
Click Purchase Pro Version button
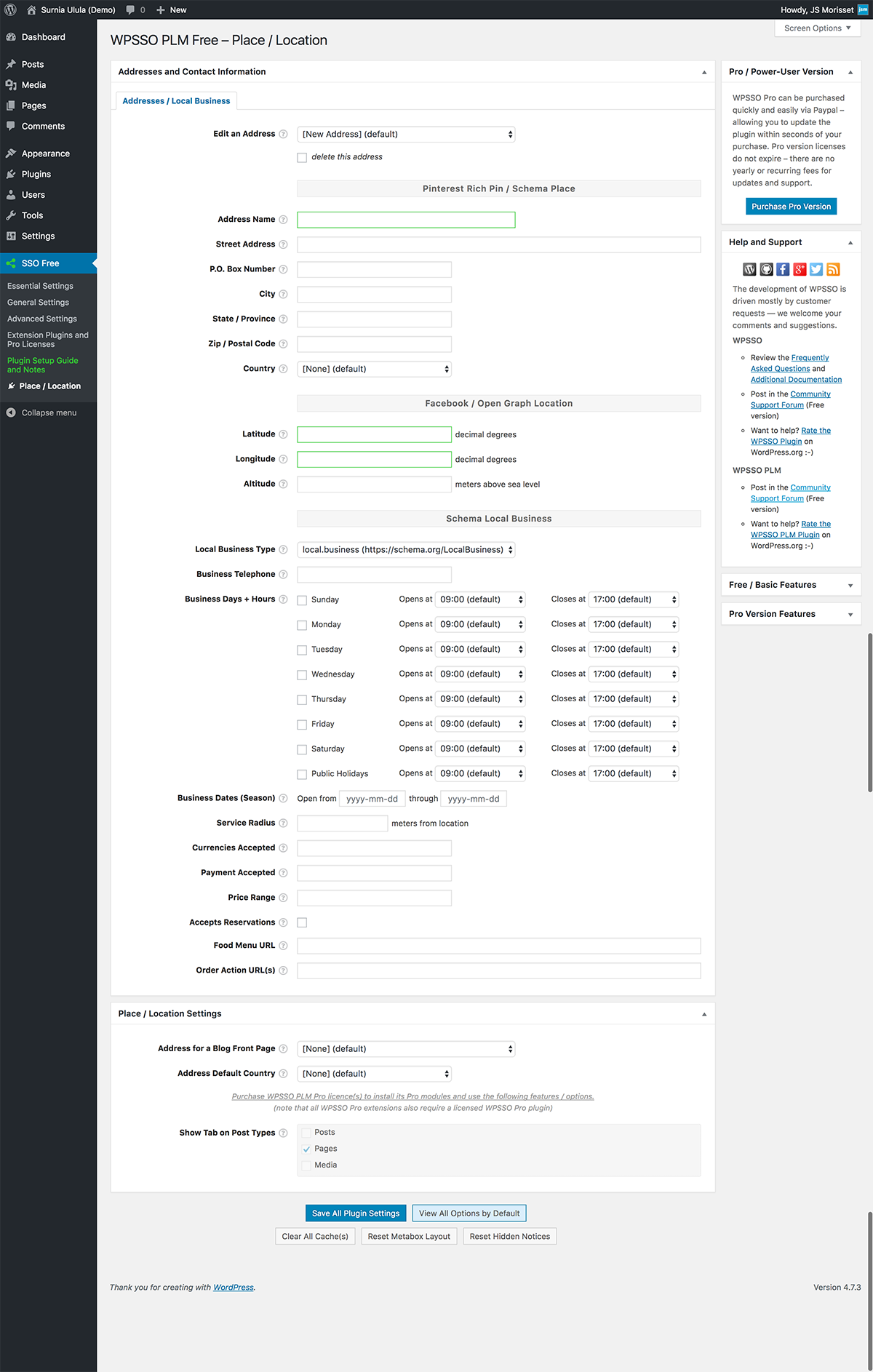tap(791, 207)
